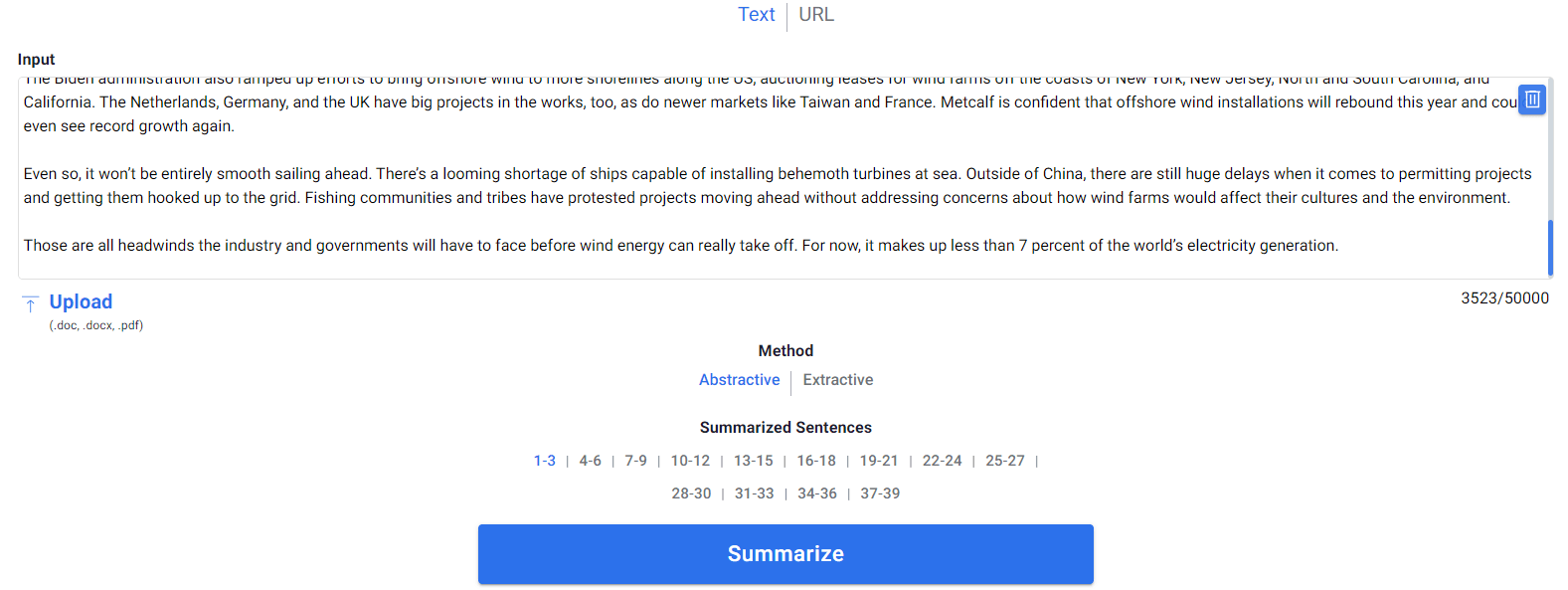Click the trash icon to clear input
Image resolution: width=1568 pixels, height=590 pixels.
[x=1531, y=99]
